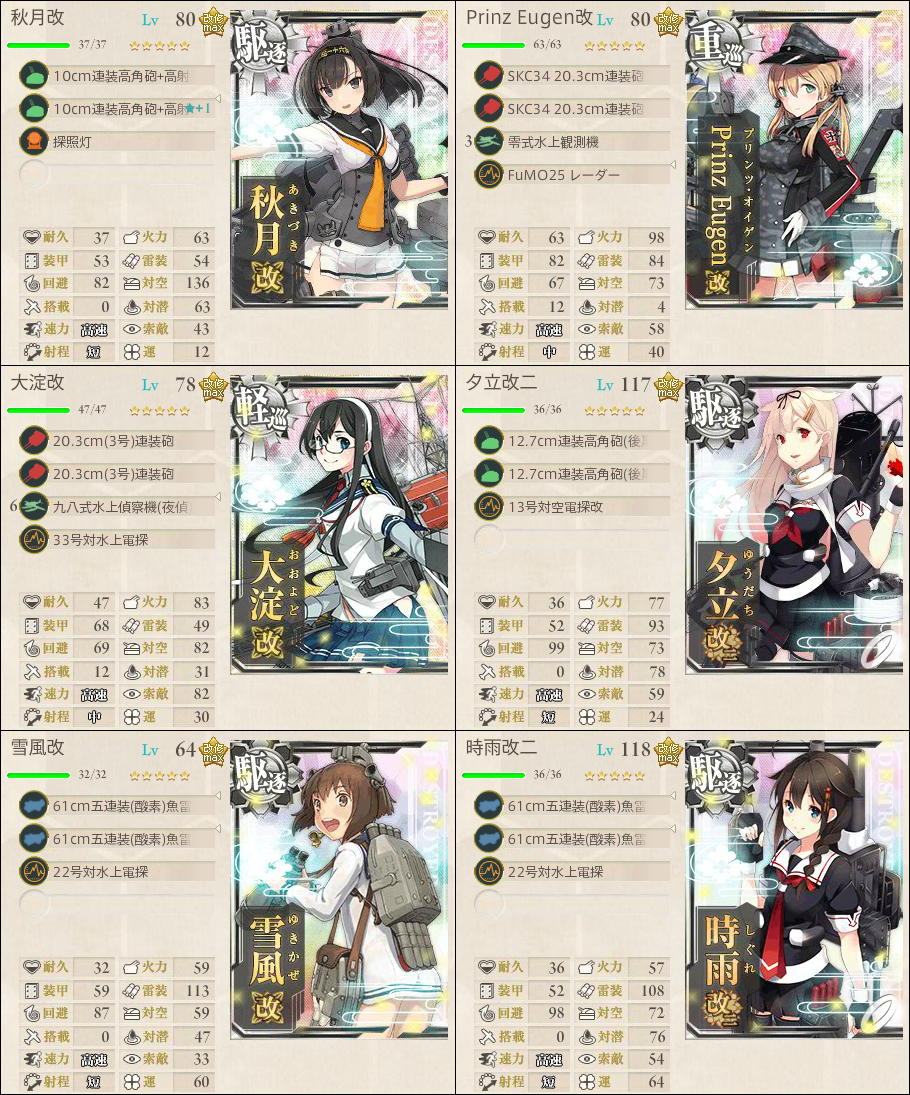
Task: Select the 22号対水上電探 item on 時雨改二
Action: [571, 872]
